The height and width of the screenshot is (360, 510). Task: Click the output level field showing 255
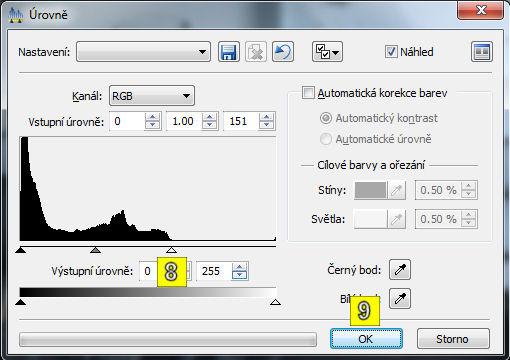coord(214,271)
